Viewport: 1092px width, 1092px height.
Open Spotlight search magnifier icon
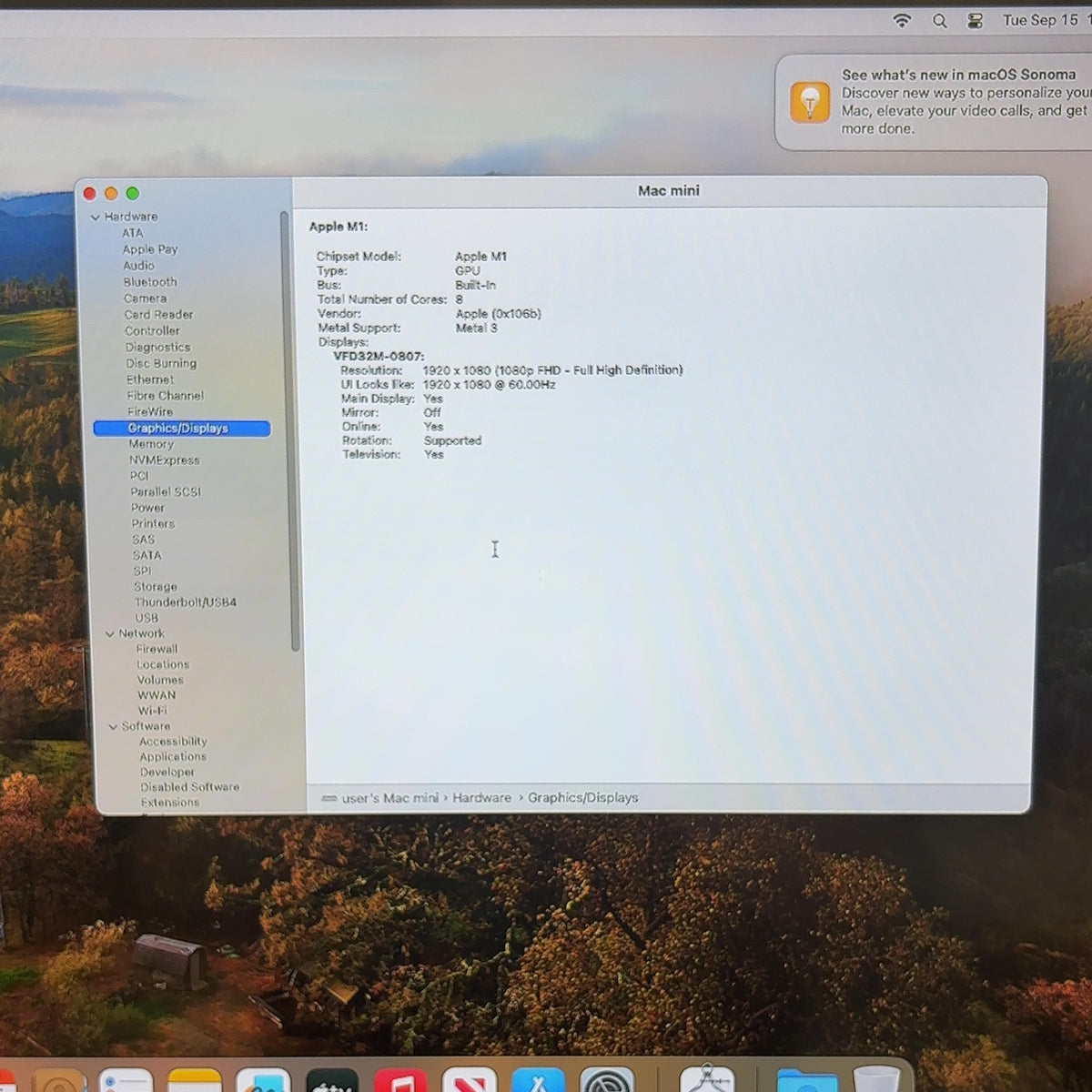tap(940, 20)
